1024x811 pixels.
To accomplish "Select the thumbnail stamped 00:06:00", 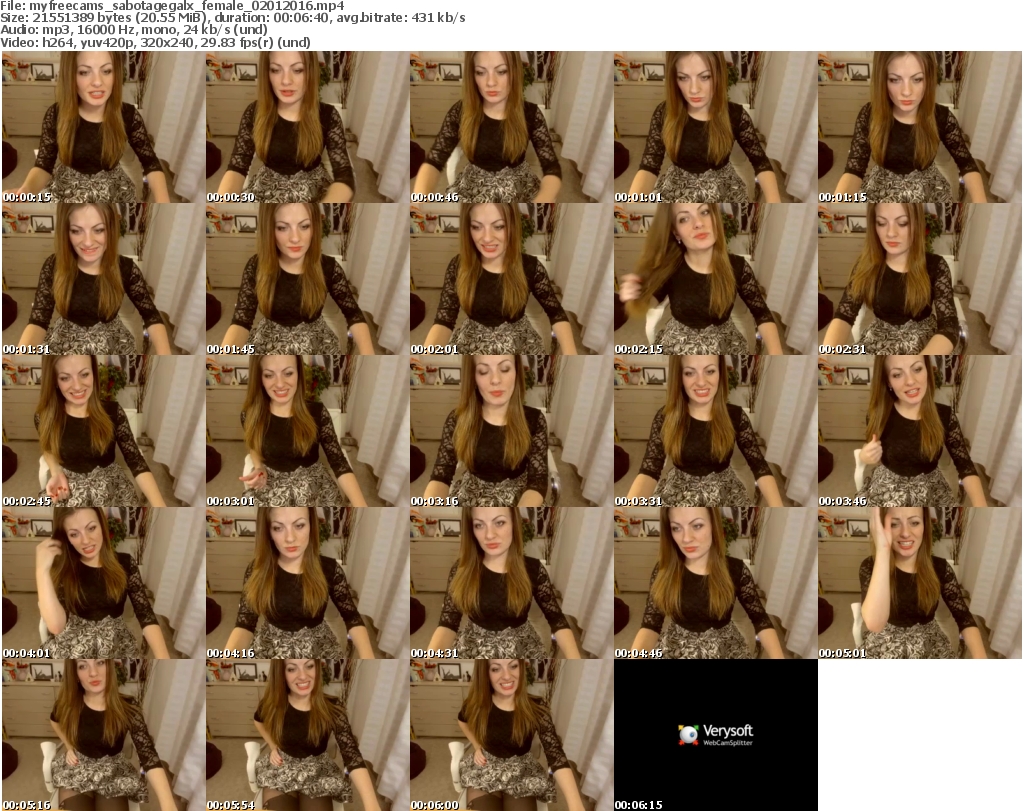I will click(x=511, y=735).
